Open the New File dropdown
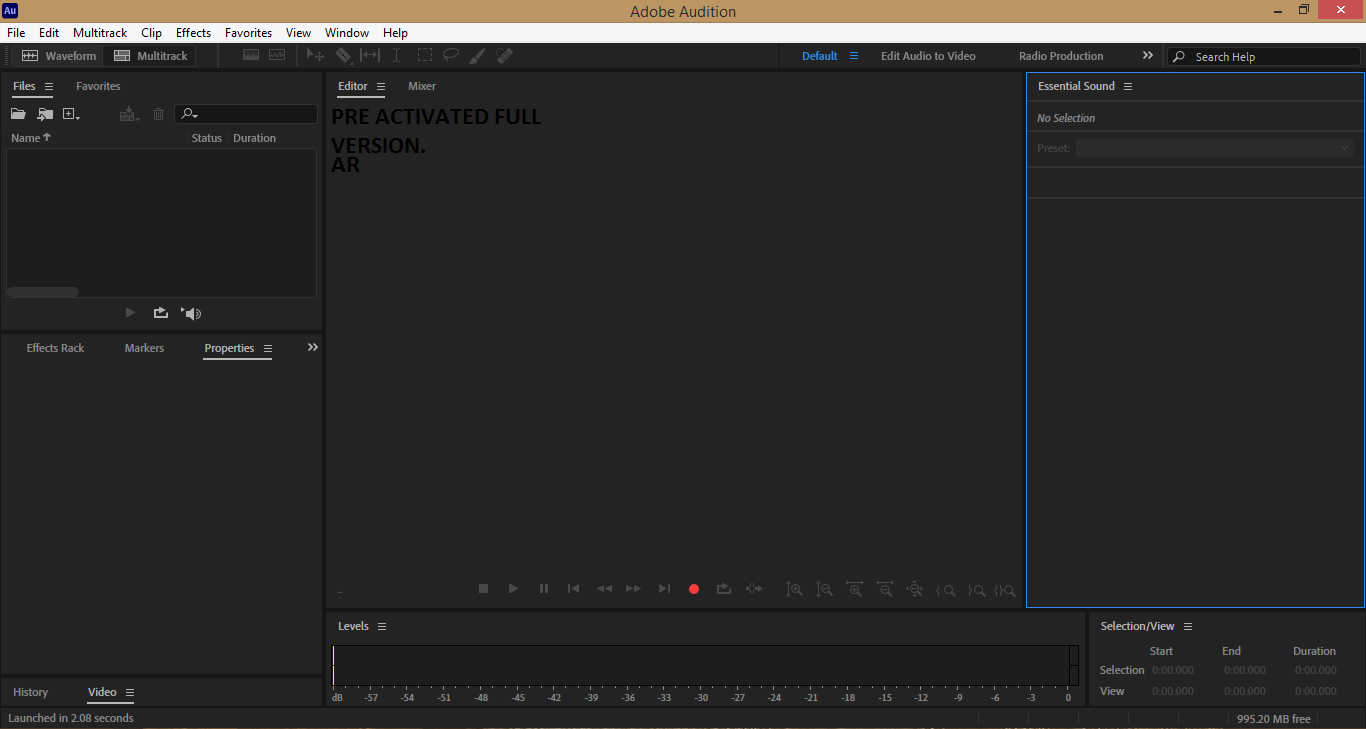This screenshot has width=1366, height=729. [x=71, y=114]
